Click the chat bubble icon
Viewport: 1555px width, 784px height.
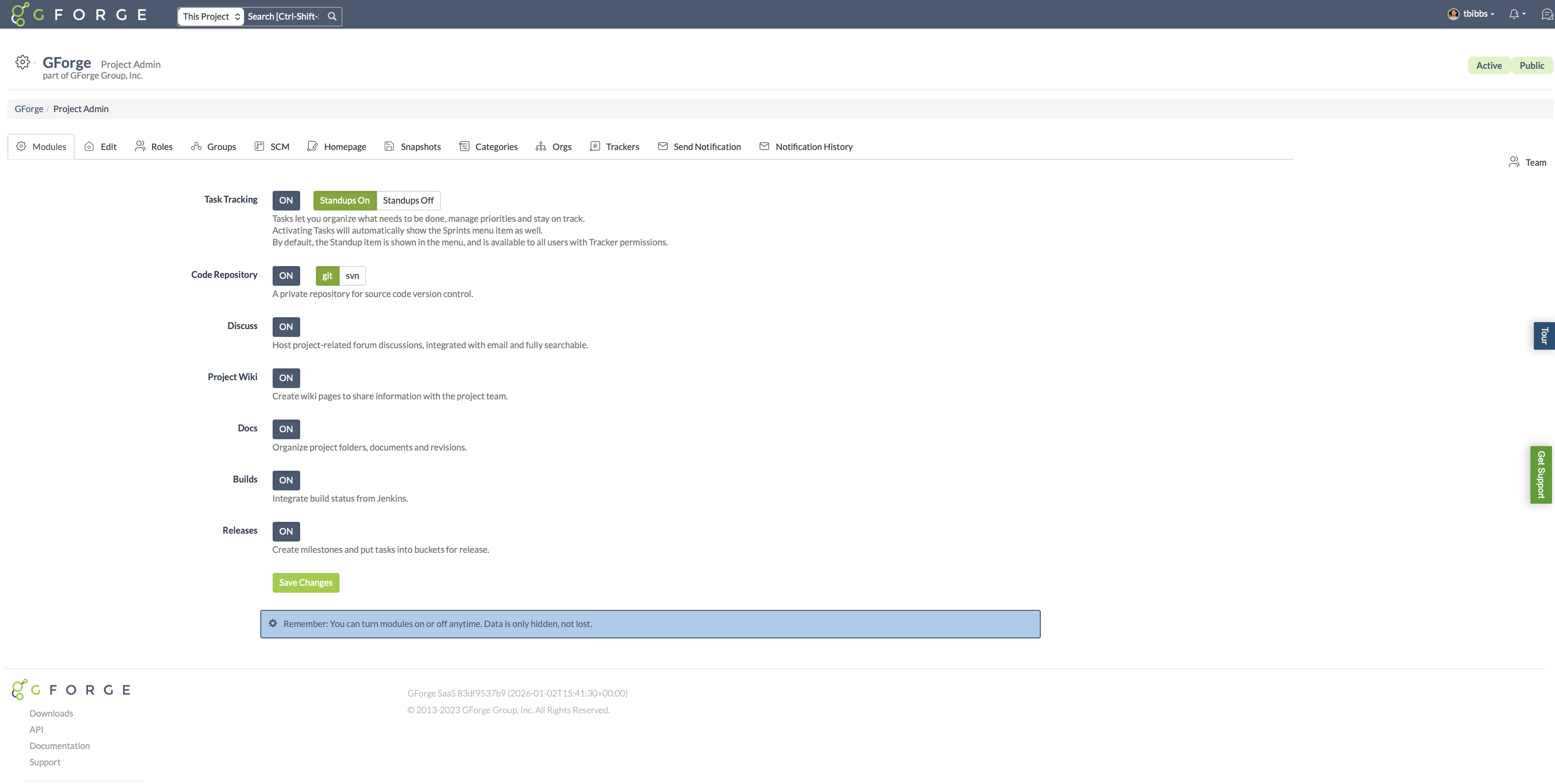point(1546,14)
